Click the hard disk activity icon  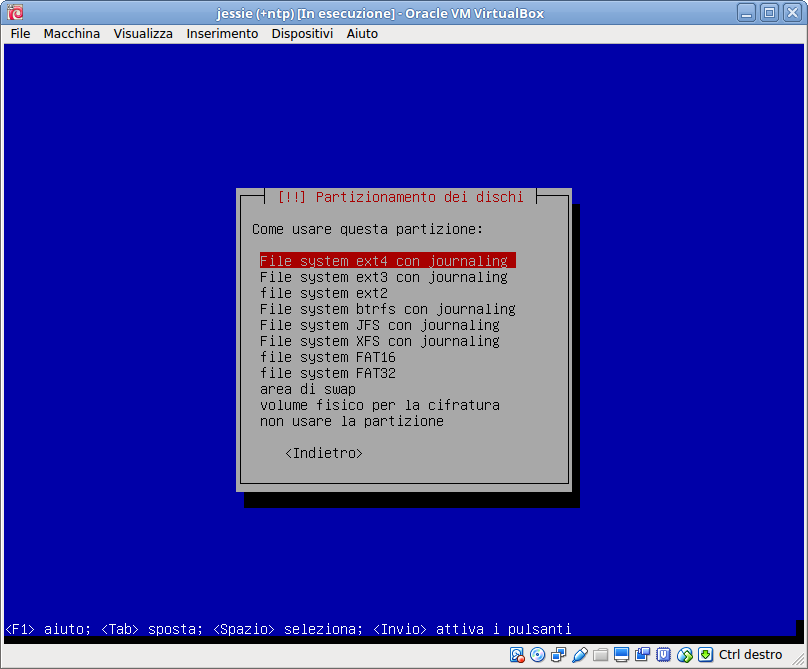[x=517, y=655]
